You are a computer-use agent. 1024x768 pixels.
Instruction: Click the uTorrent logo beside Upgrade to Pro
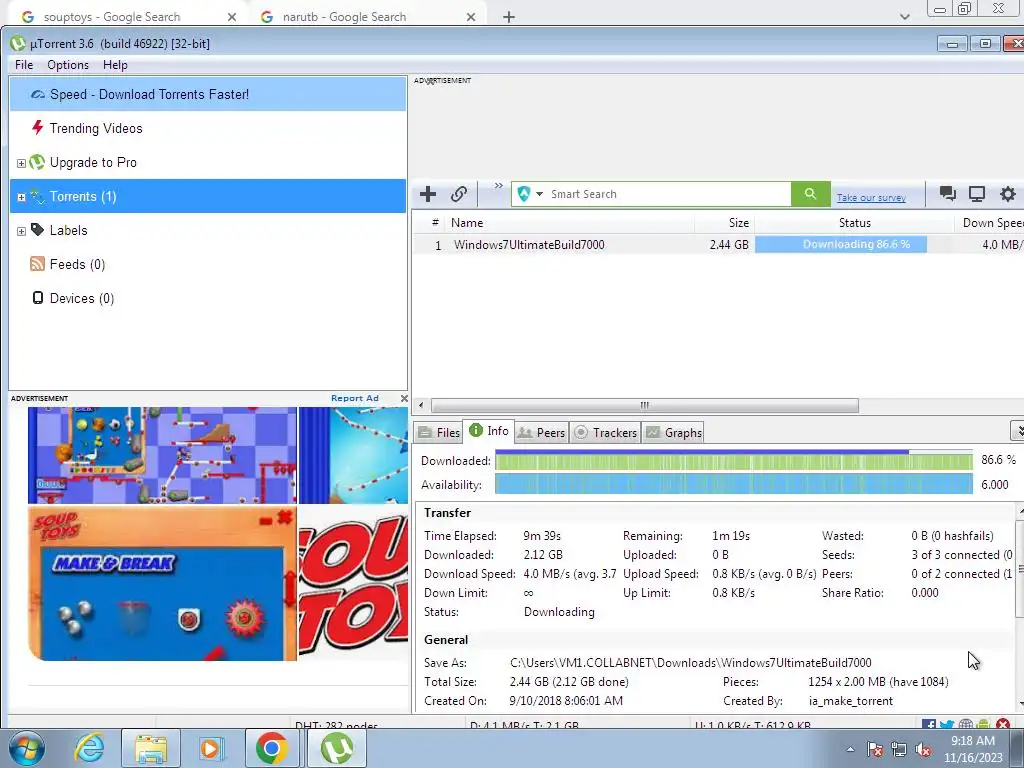tap(37, 162)
